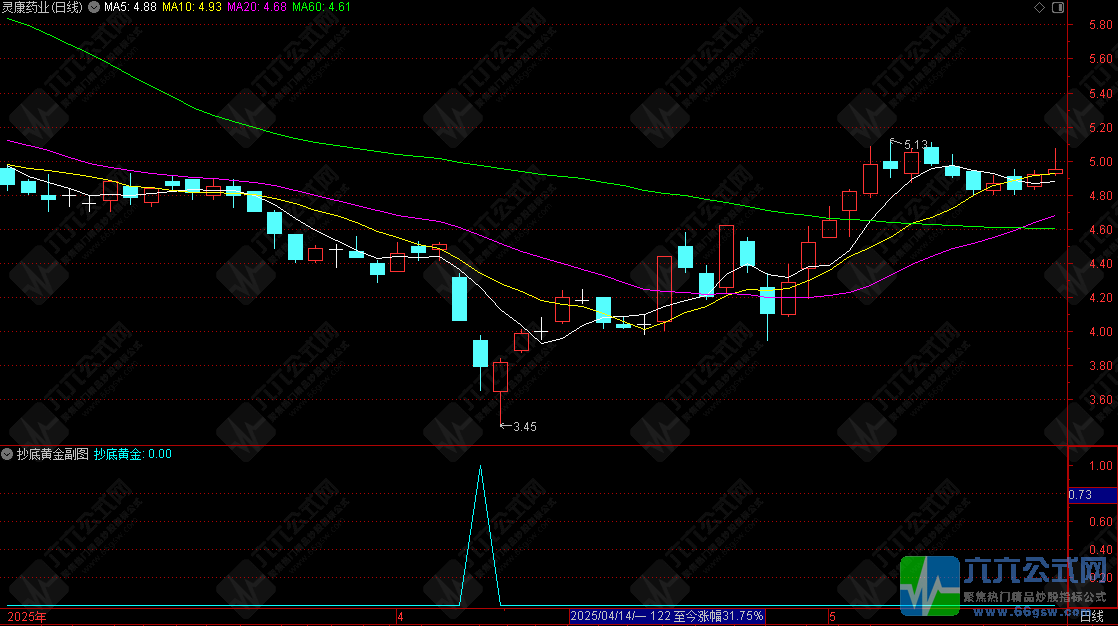1118x626 pixels.
Task: Expand the 抄底黄金副图 sub-chart menu arrow
Action: pos(7,454)
